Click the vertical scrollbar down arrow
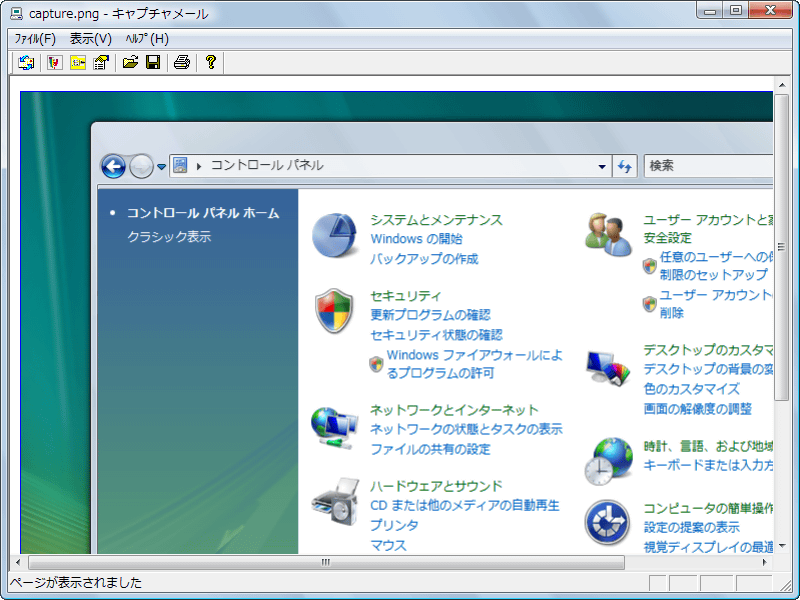Screen dimensions: 800x600 (x=782, y=546)
